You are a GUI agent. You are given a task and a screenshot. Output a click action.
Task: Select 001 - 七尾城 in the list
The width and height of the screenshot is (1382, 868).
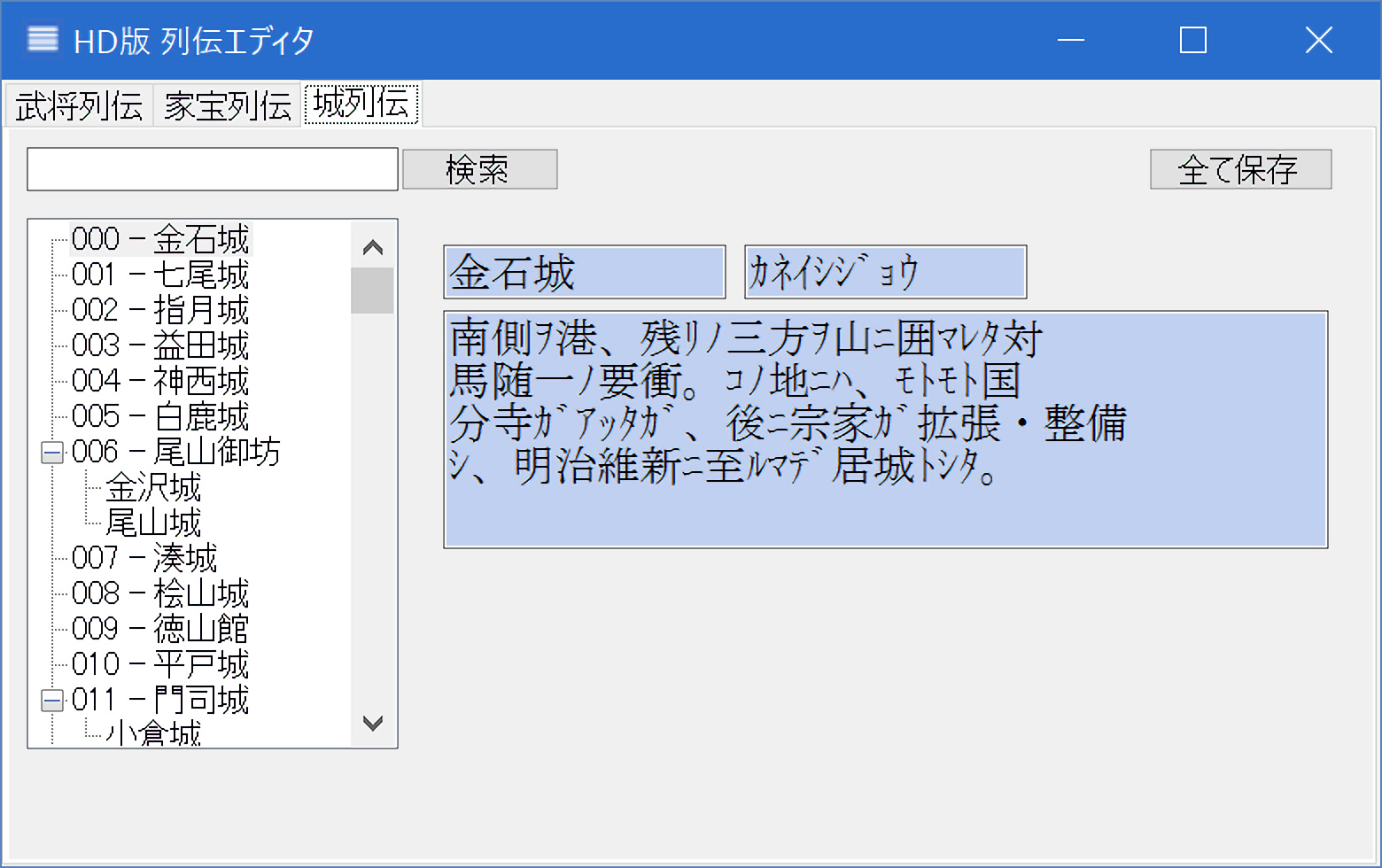coord(160,275)
